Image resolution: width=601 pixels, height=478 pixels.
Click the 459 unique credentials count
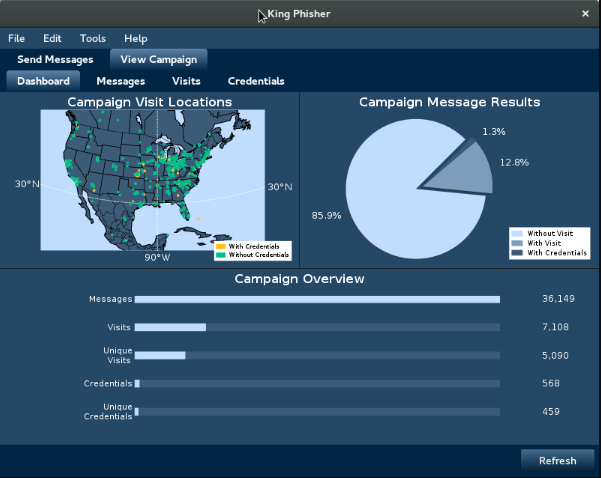[551, 412]
